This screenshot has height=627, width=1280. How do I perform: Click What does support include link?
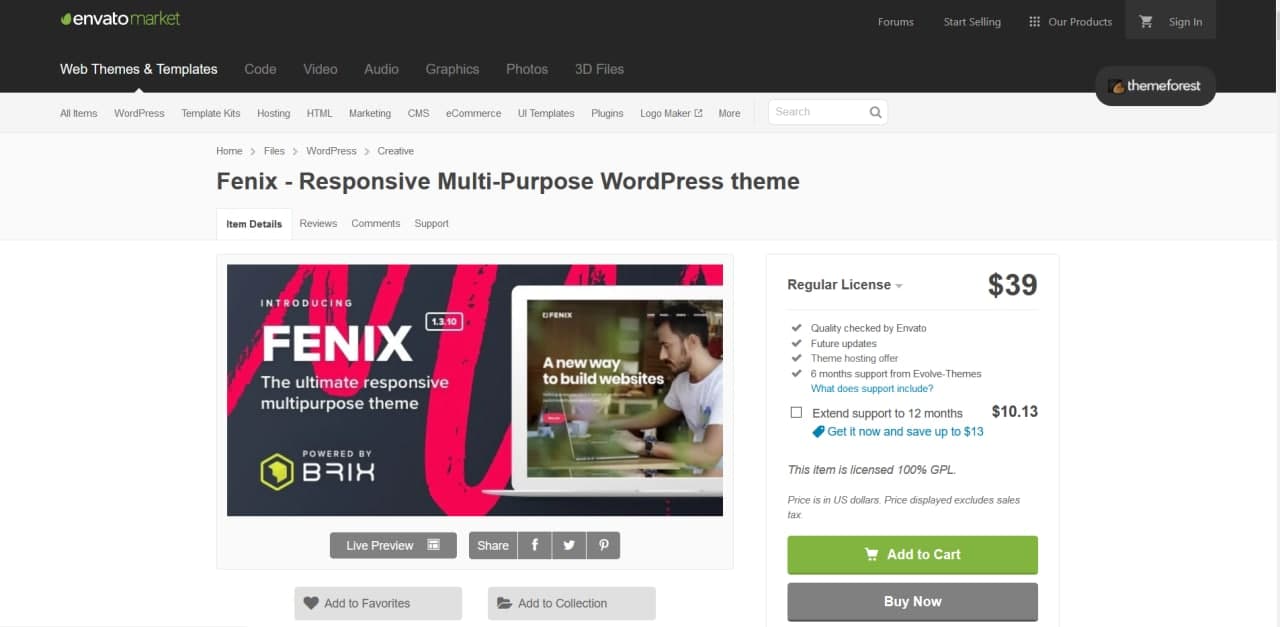coord(872,389)
